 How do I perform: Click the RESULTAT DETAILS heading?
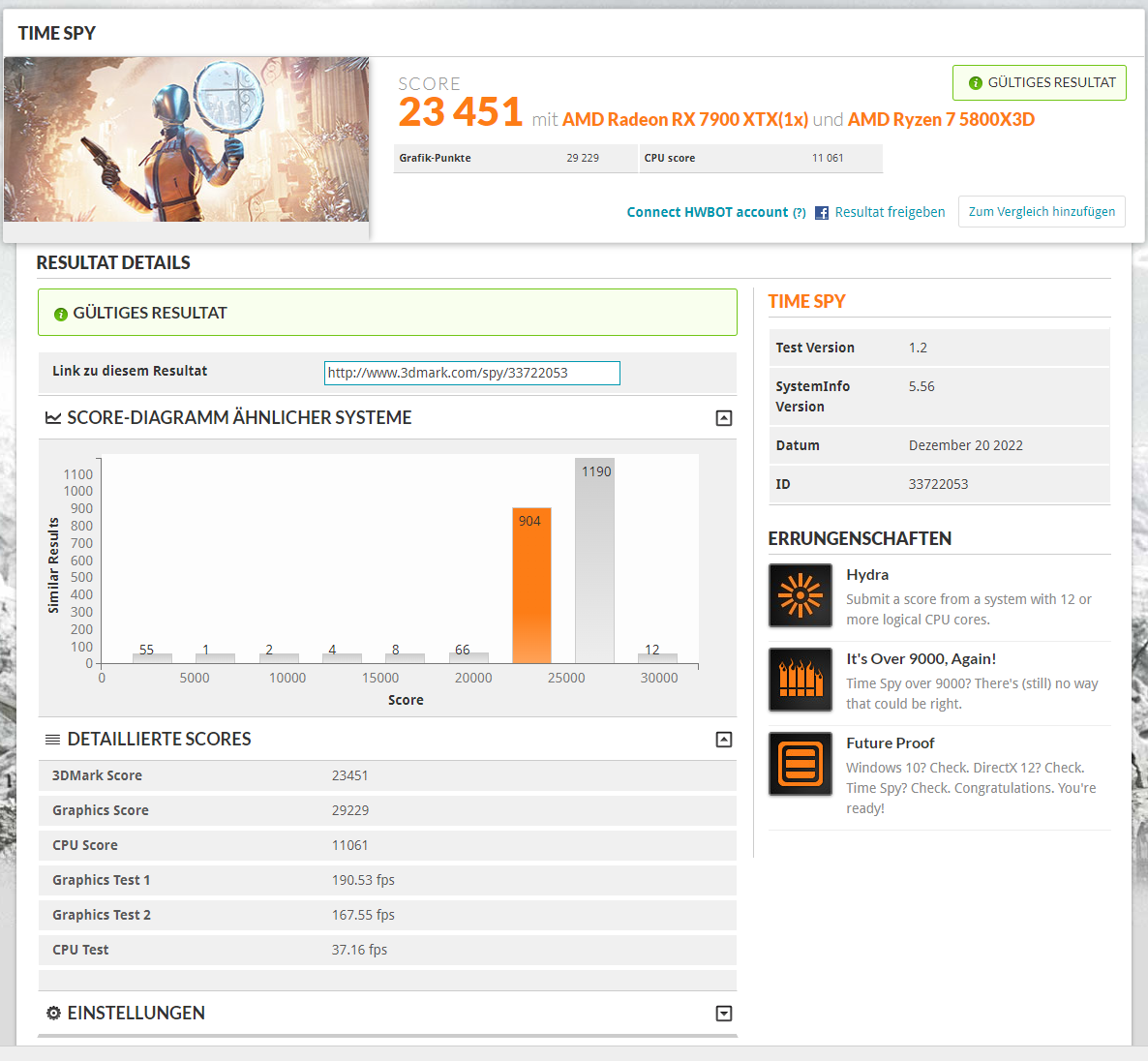113,263
